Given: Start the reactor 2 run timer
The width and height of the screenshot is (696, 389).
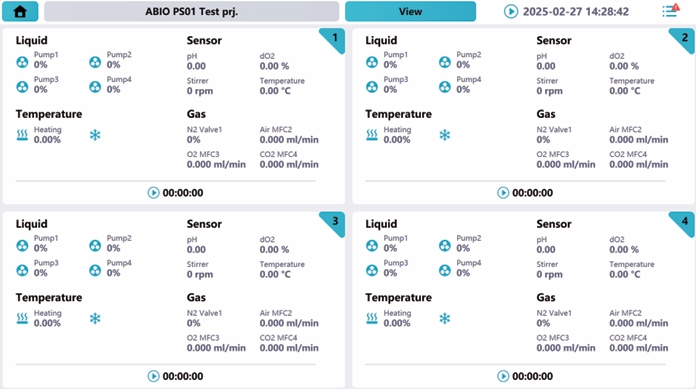Looking at the screenshot, I should click(503, 193).
